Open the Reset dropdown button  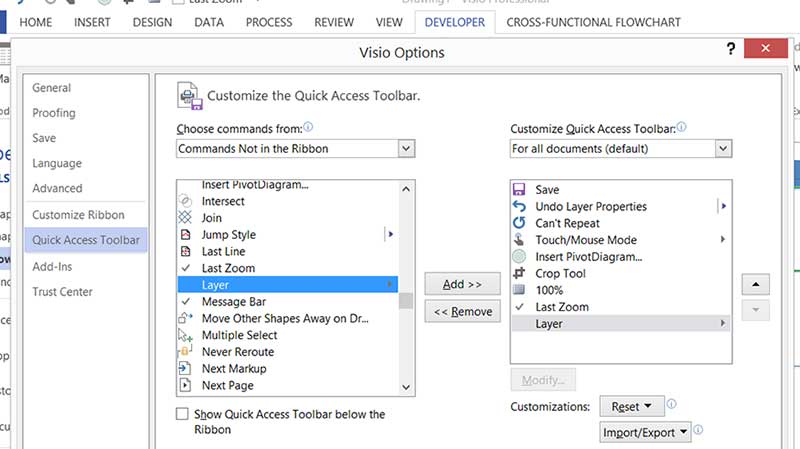click(632, 406)
